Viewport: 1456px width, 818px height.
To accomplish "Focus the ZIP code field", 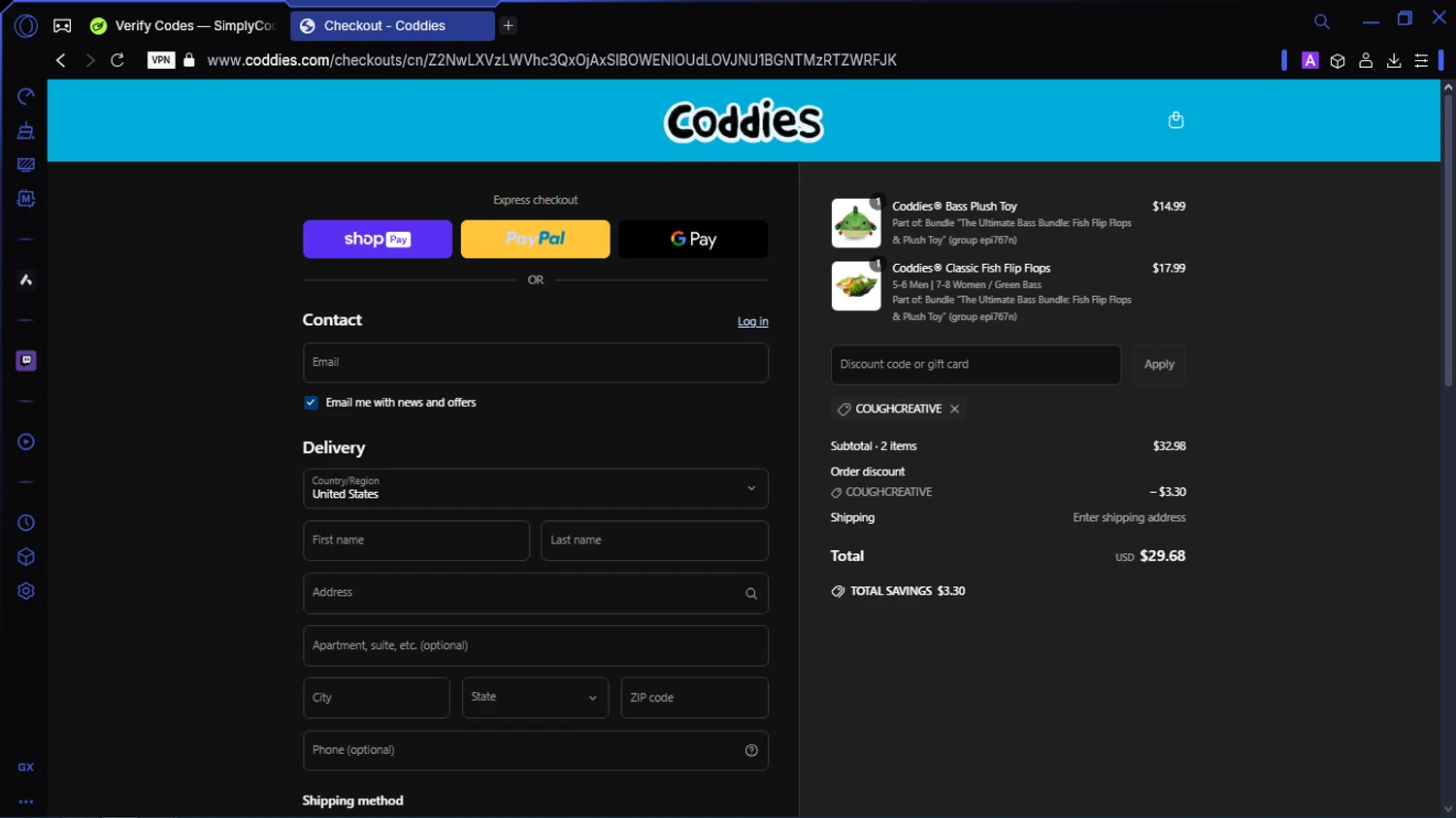I will (x=694, y=698).
